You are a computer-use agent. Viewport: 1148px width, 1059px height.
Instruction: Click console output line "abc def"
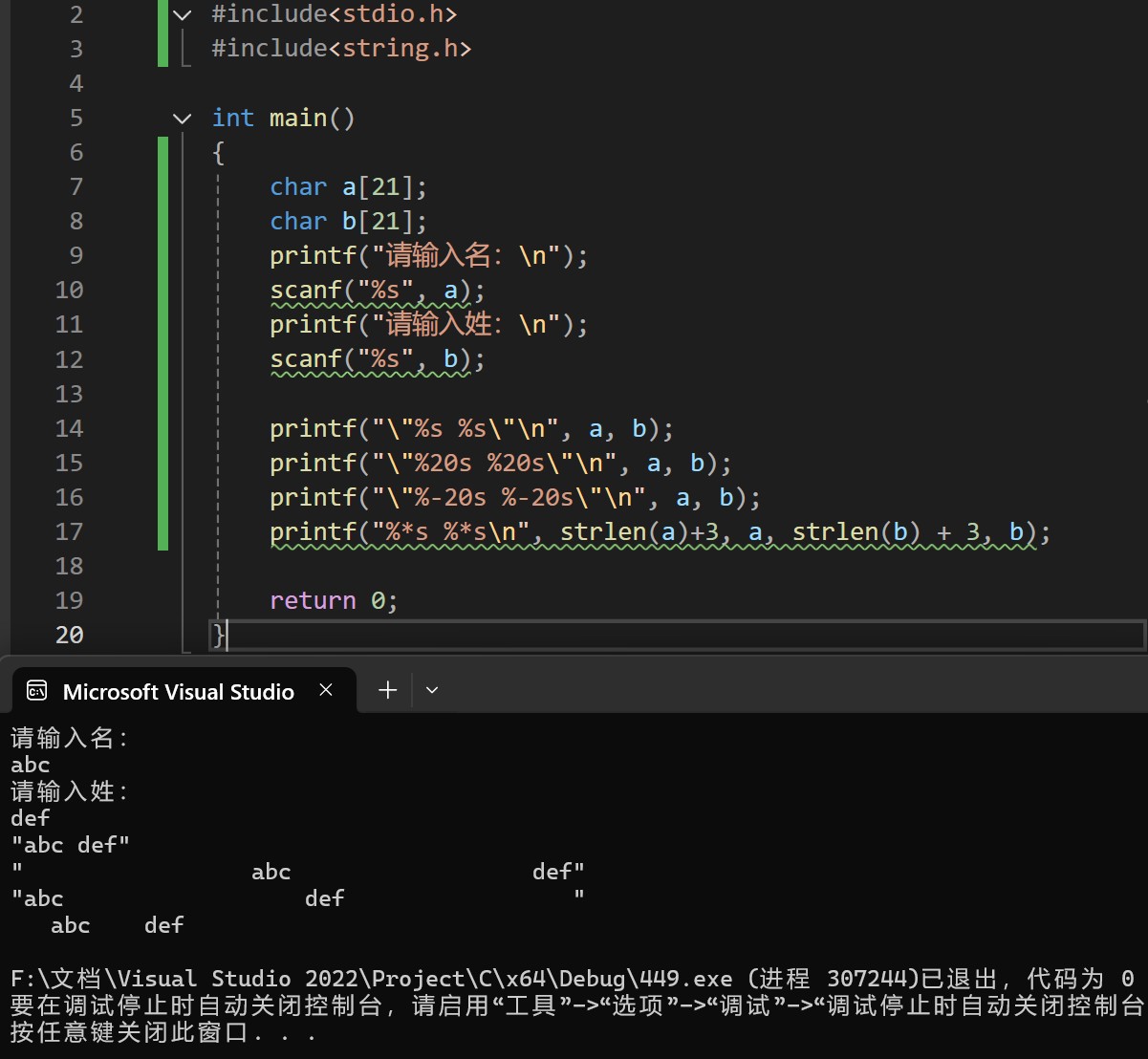pos(70,845)
